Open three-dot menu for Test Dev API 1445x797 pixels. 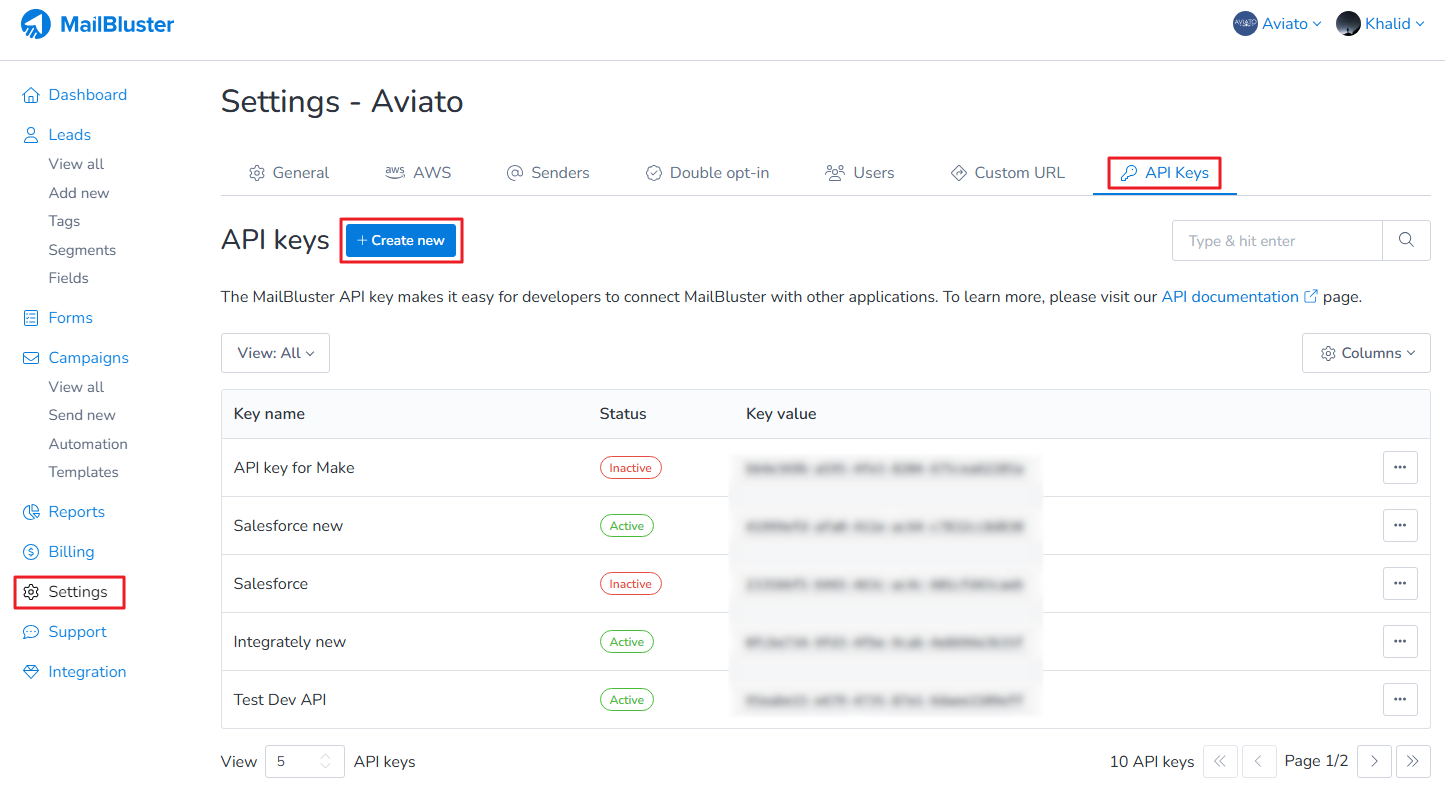tap(1399, 700)
